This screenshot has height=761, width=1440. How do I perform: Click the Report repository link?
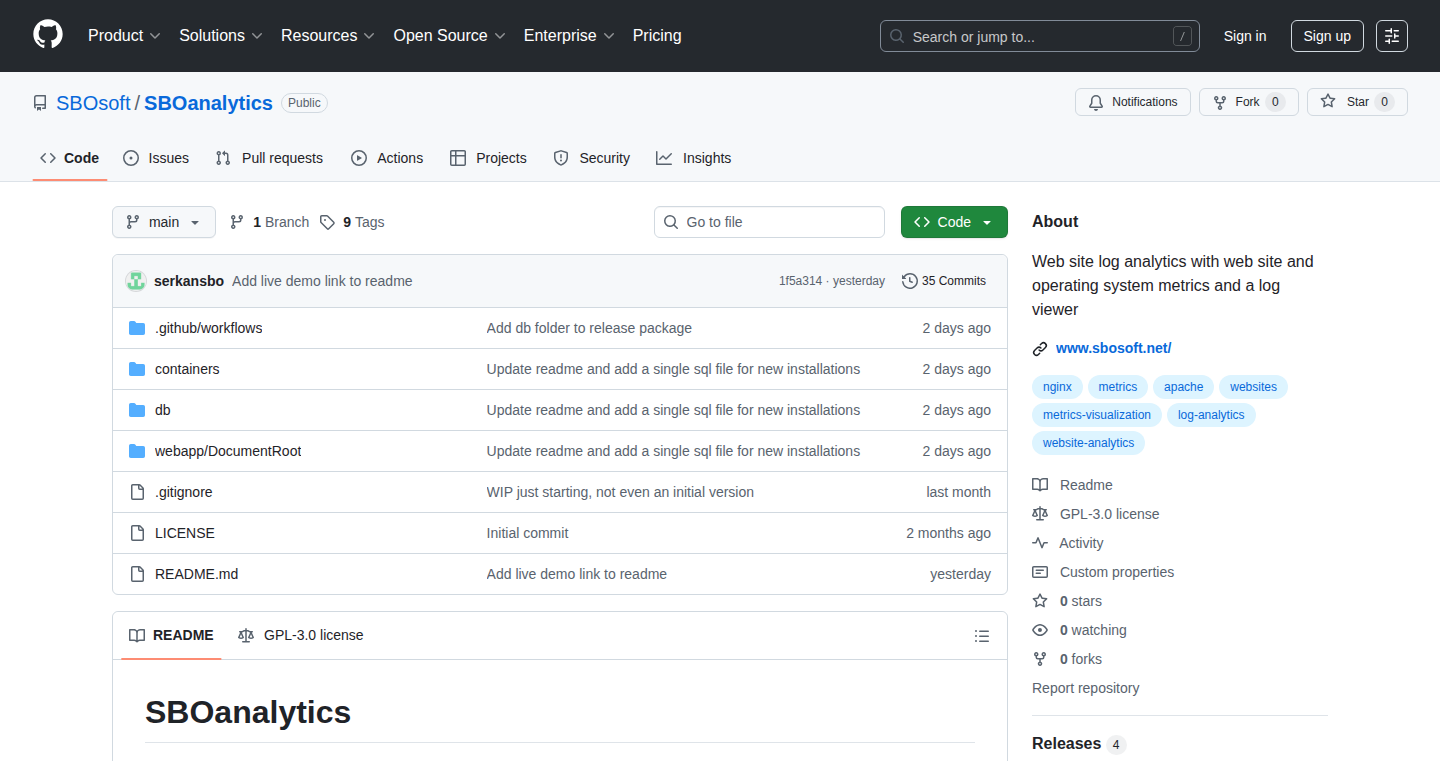[1085, 688]
